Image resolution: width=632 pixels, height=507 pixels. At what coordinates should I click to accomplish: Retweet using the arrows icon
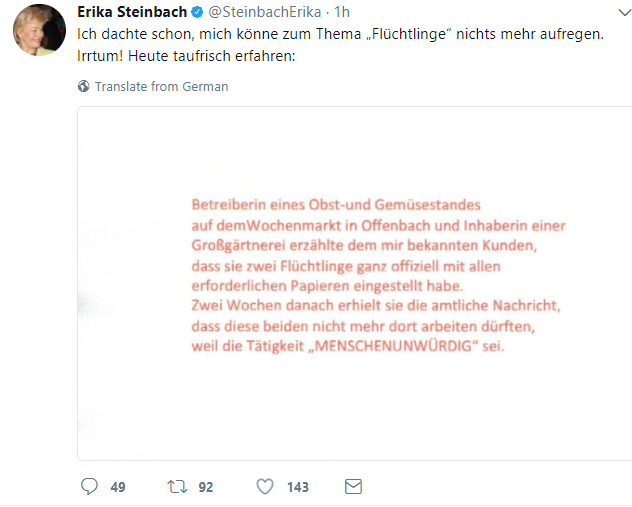(176, 487)
